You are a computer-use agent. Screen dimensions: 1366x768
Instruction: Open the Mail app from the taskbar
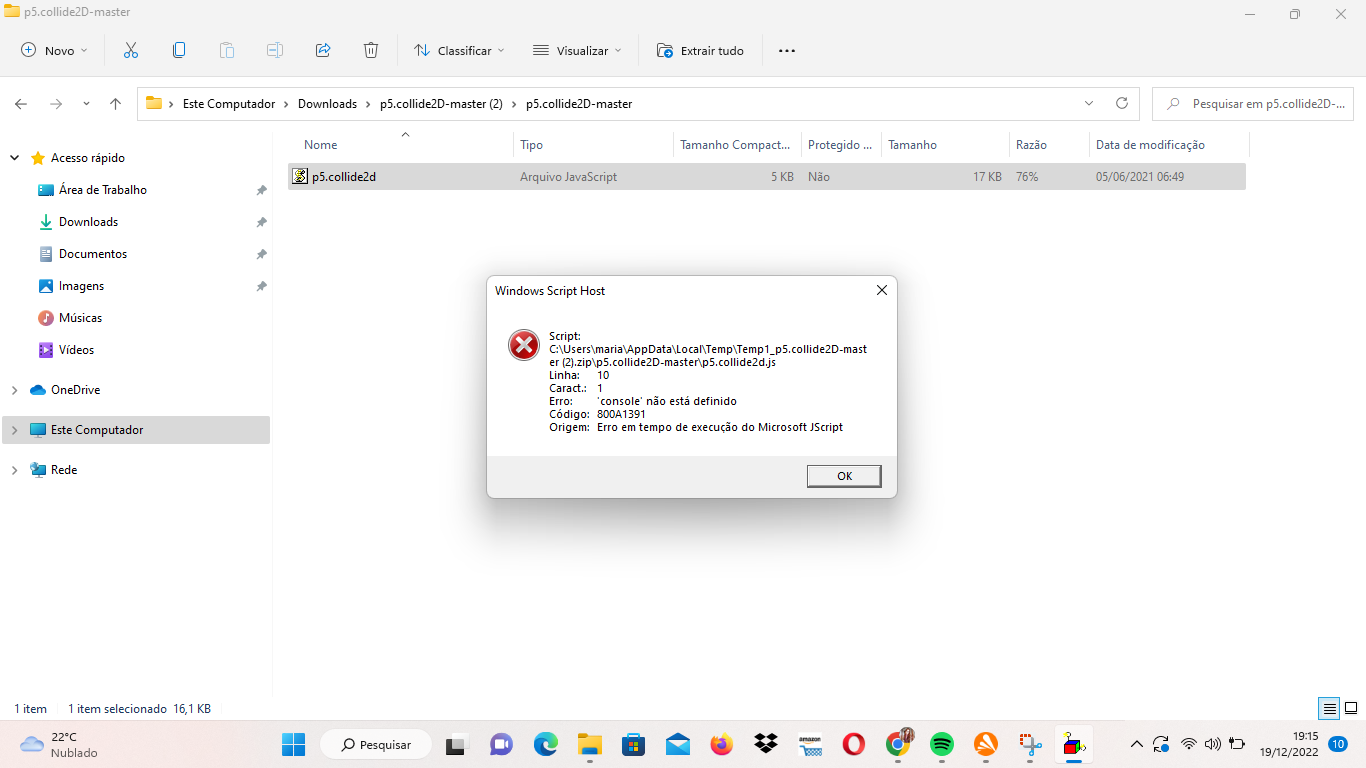(677, 744)
